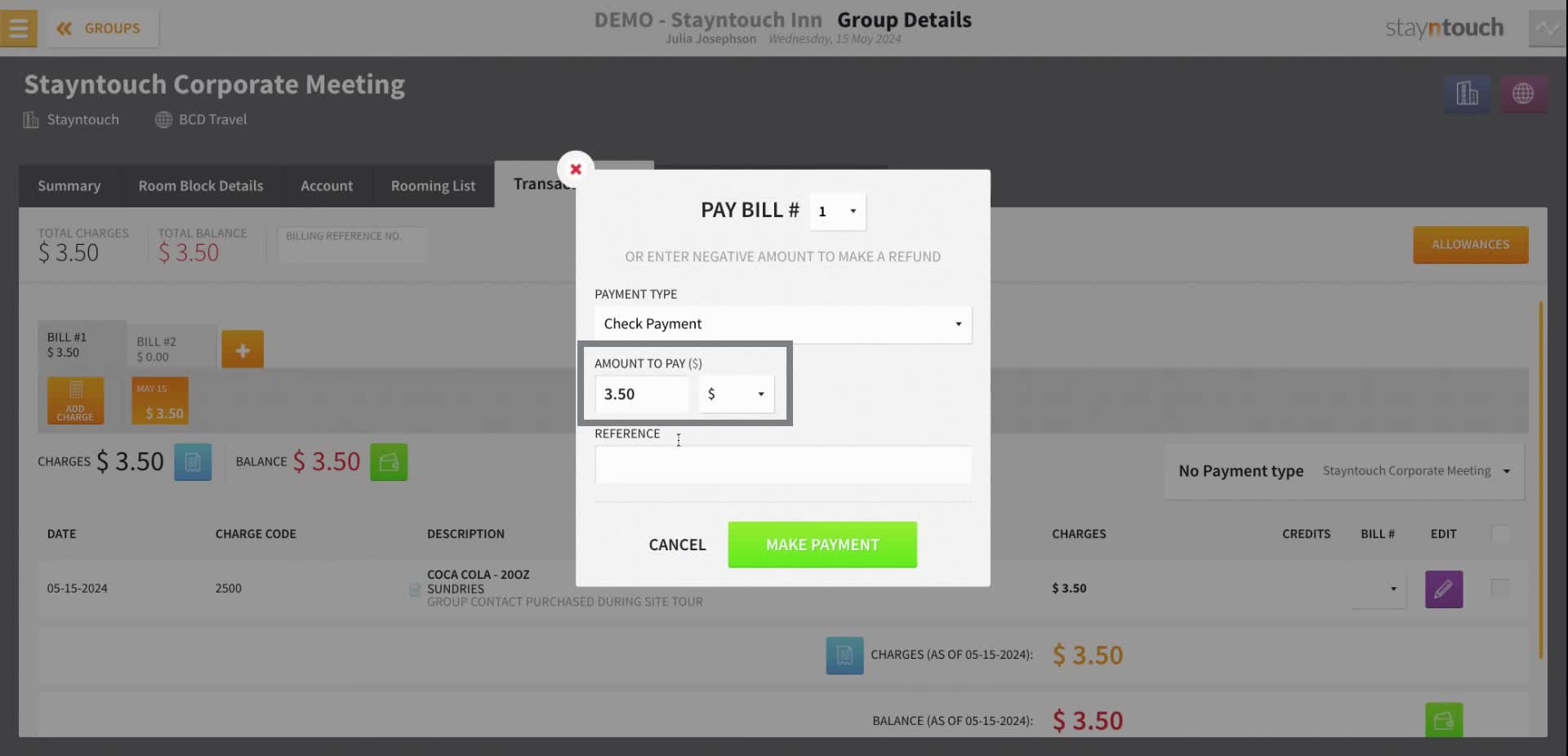Open the Bill # dropdown in Coca Cola row
This screenshot has height=756, width=1568.
pyautogui.click(x=1379, y=589)
